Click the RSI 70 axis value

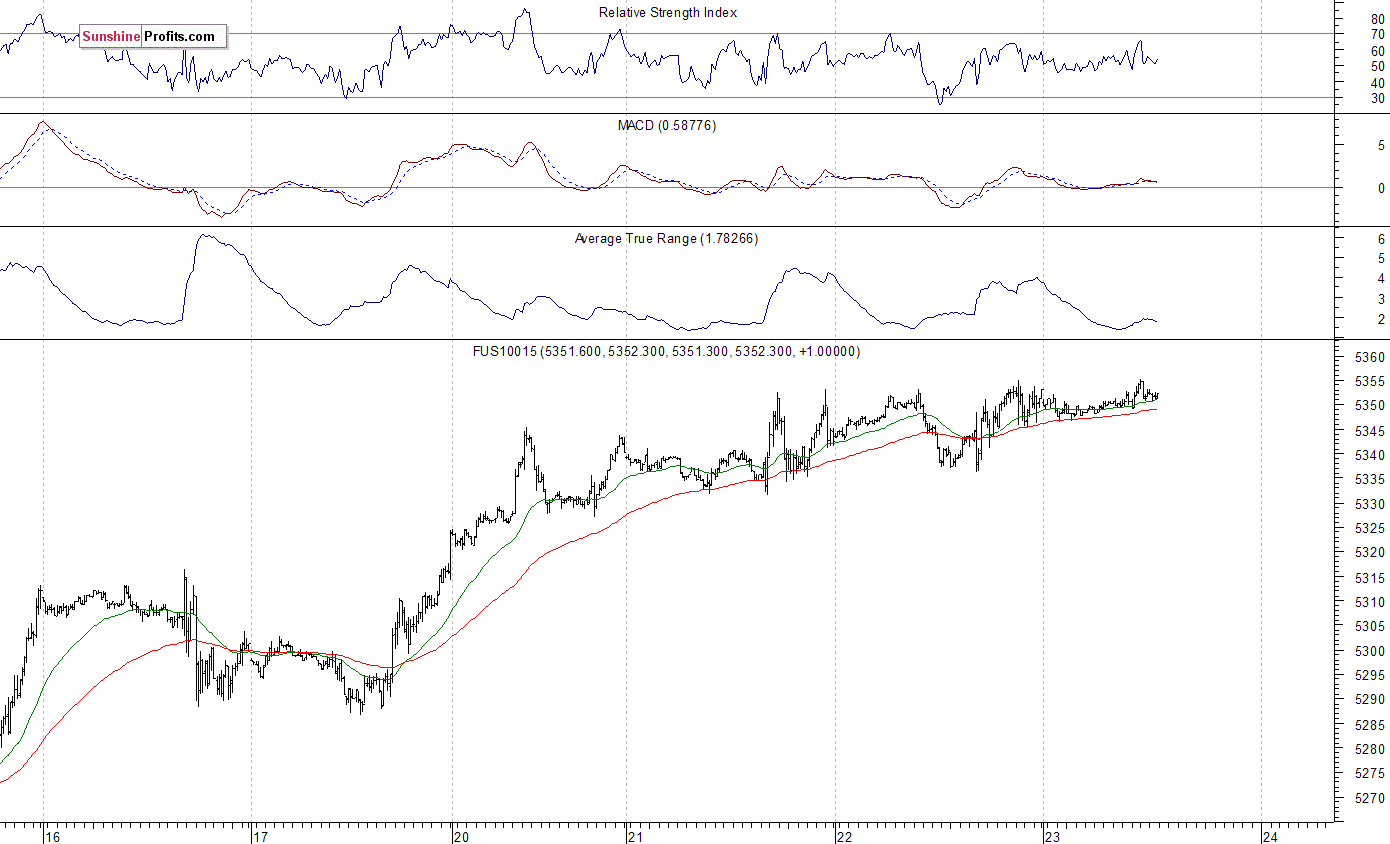point(1377,35)
